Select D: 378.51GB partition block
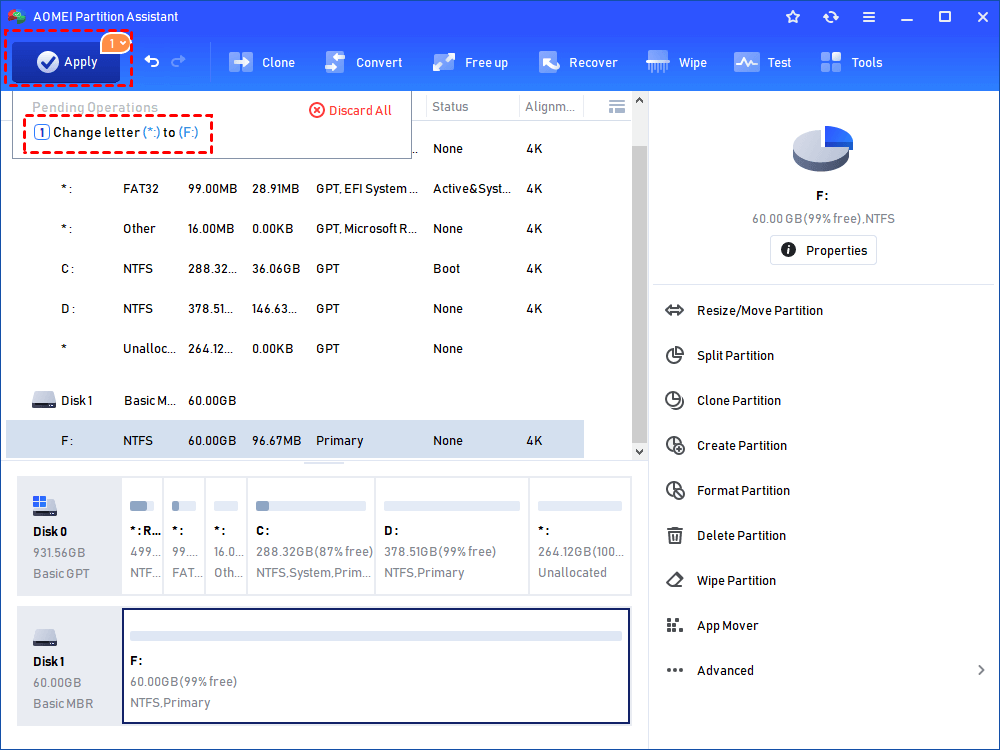Screen dimensions: 1000x750 coord(452,536)
